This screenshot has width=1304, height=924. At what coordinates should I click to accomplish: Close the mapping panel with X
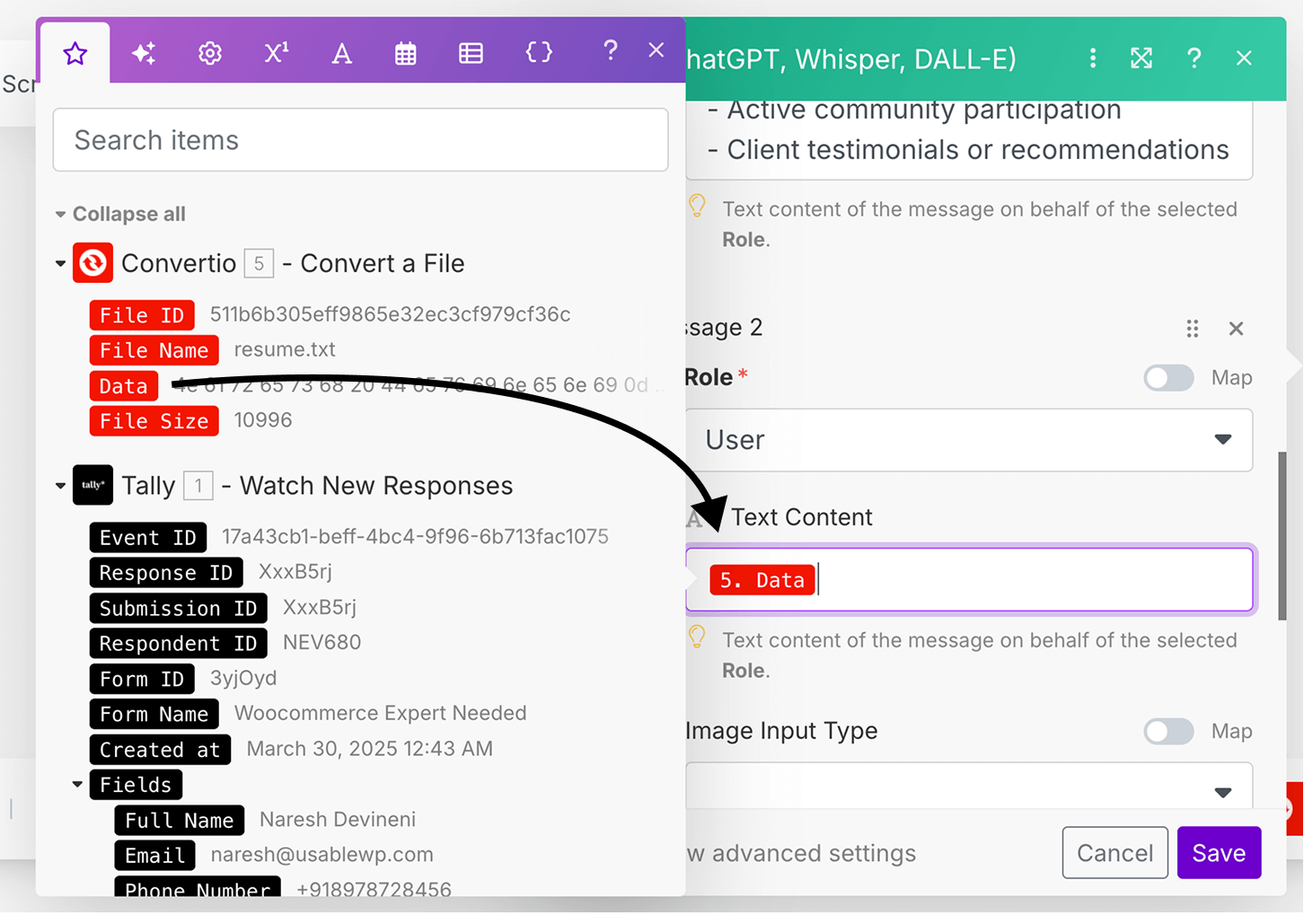(656, 50)
